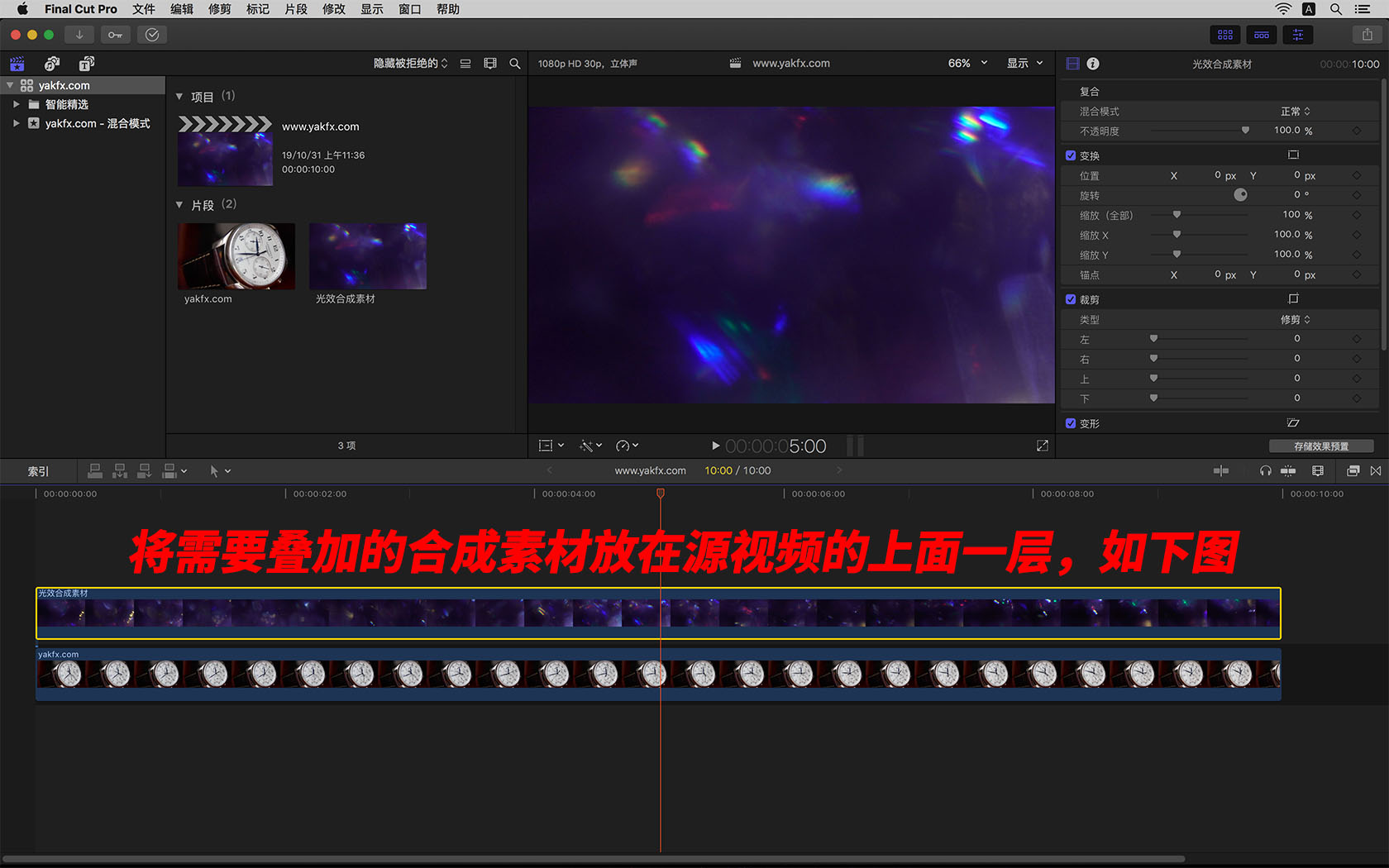Image resolution: width=1389 pixels, height=868 pixels.
Task: Expand the 智能精选 smart collections folder
Action: coord(16,104)
